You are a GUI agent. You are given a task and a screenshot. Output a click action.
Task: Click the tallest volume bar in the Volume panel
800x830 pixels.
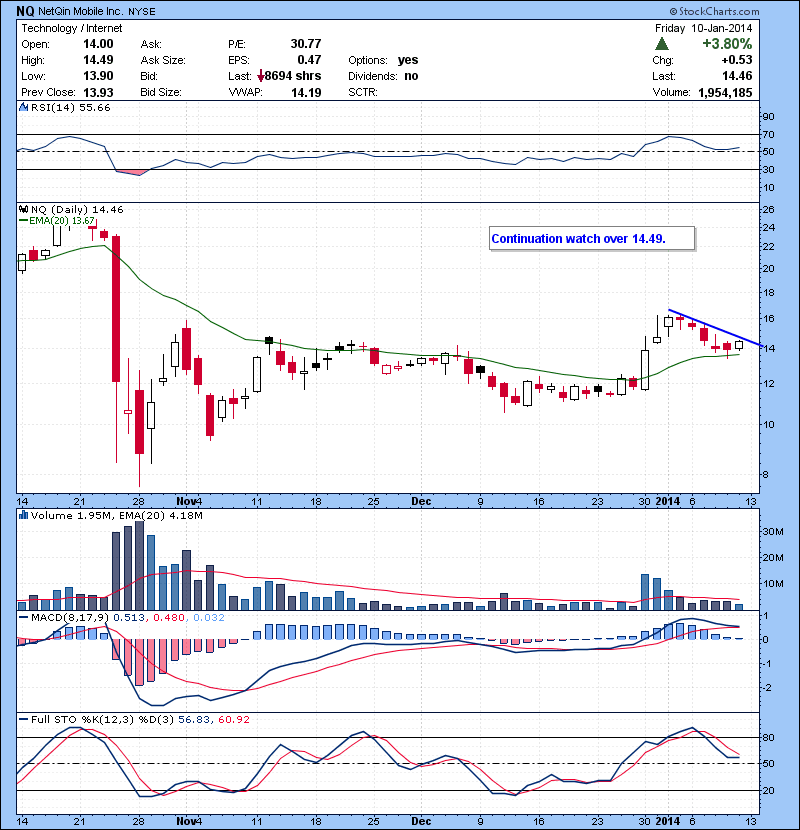(140, 565)
